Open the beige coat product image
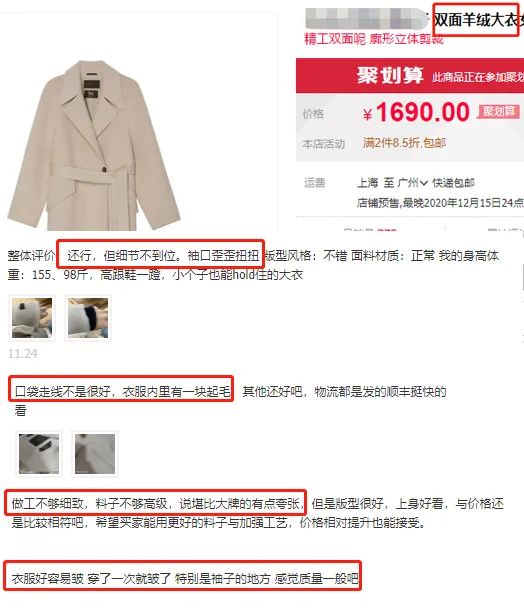 [x=94, y=146]
